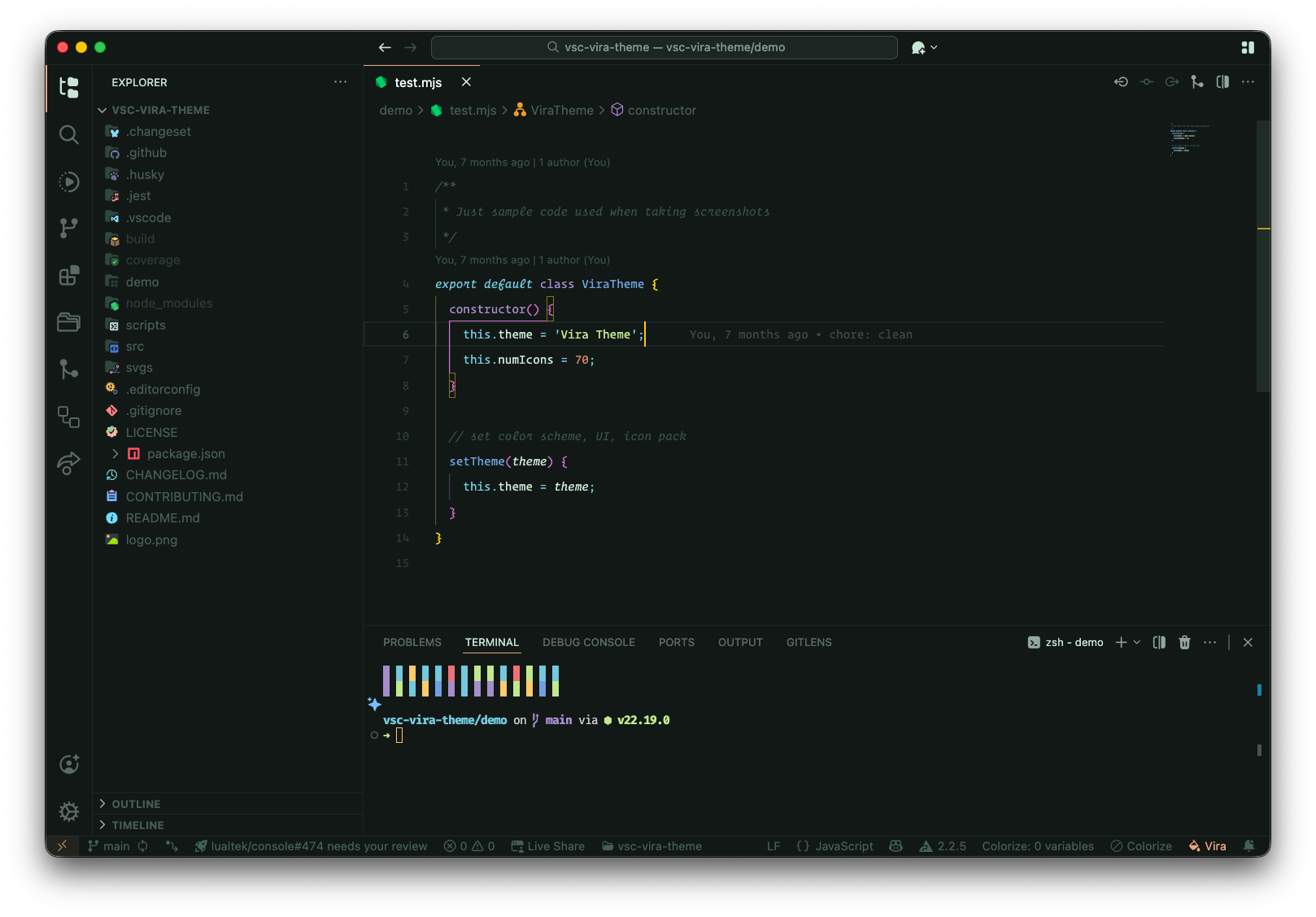
Task: Open the Search view in activity bar
Action: pyautogui.click(x=69, y=134)
